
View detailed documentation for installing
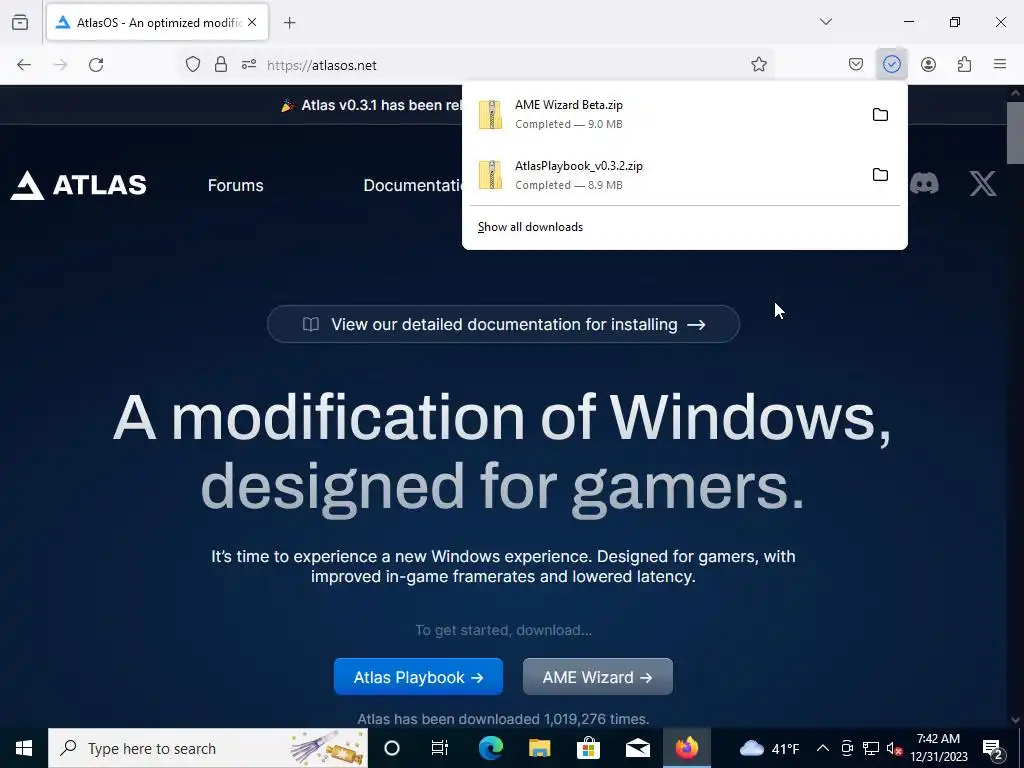click(504, 324)
